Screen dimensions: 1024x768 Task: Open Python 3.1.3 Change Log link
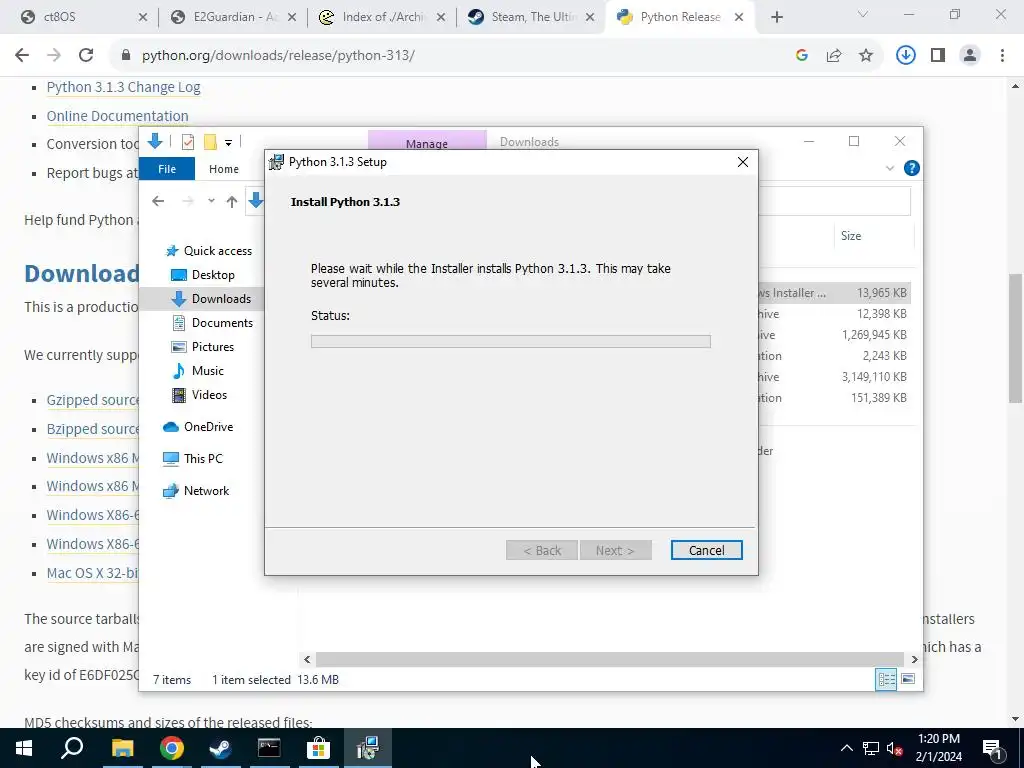tap(123, 88)
